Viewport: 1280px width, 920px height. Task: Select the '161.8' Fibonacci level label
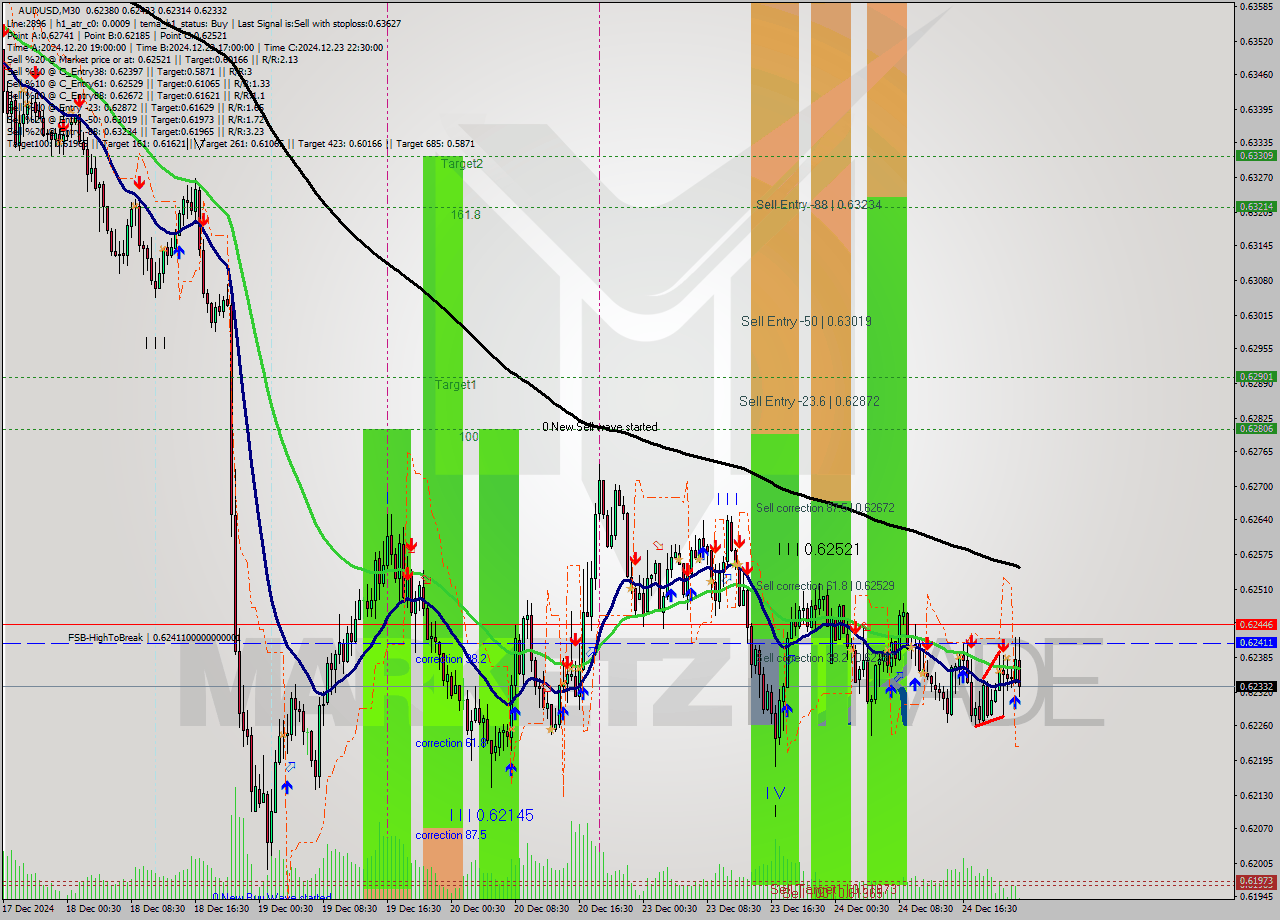465,214
